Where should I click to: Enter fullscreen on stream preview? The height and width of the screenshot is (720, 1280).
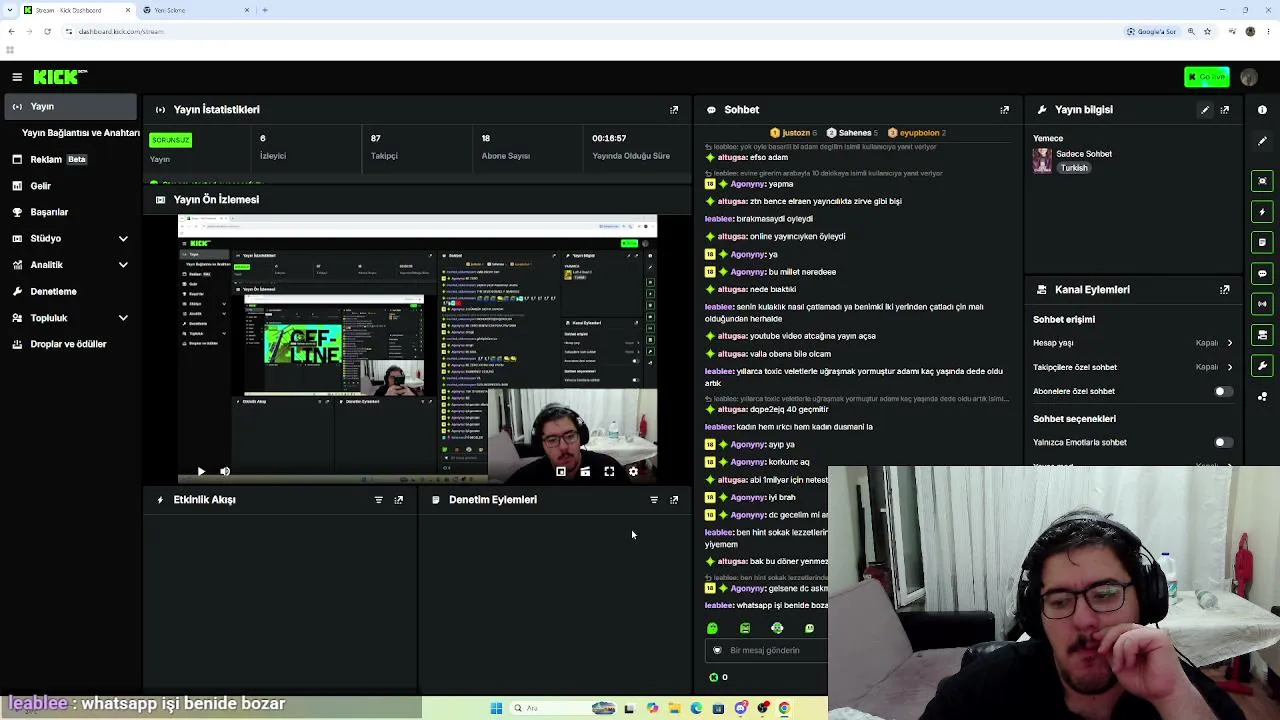[609, 471]
